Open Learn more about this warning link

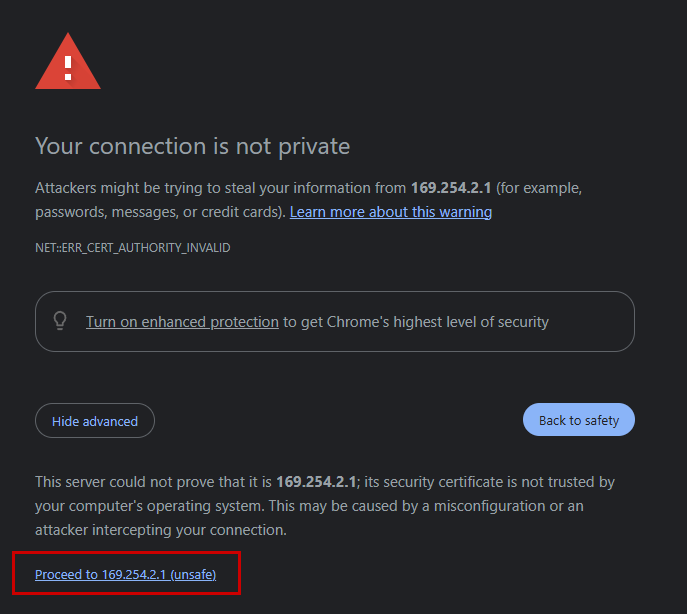(390, 212)
